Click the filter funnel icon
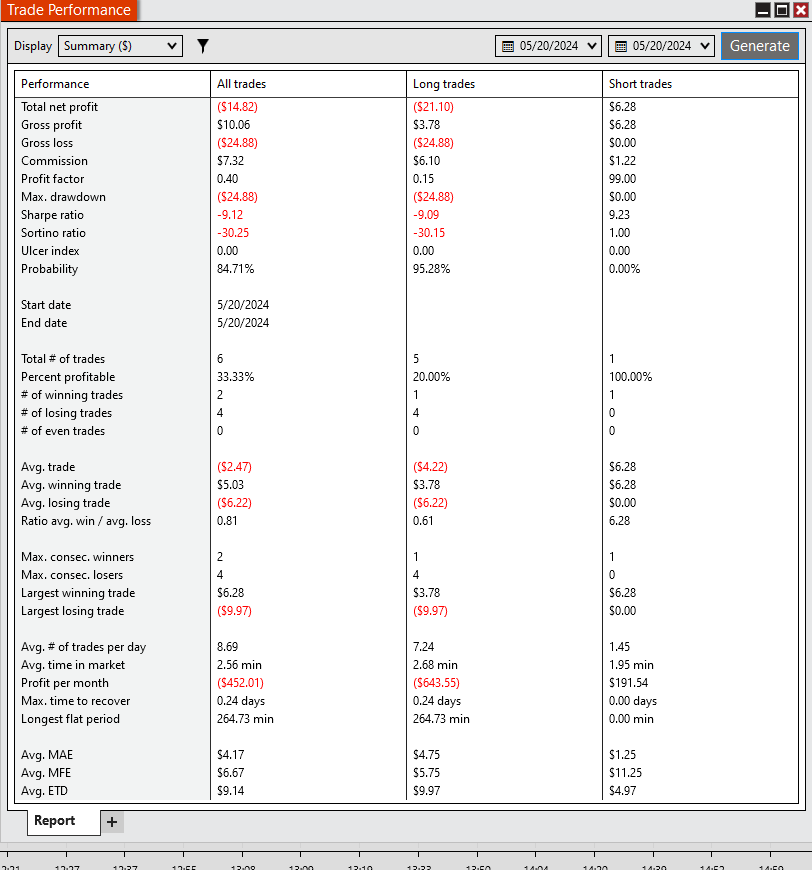Image resolution: width=812 pixels, height=870 pixels. coord(203,46)
